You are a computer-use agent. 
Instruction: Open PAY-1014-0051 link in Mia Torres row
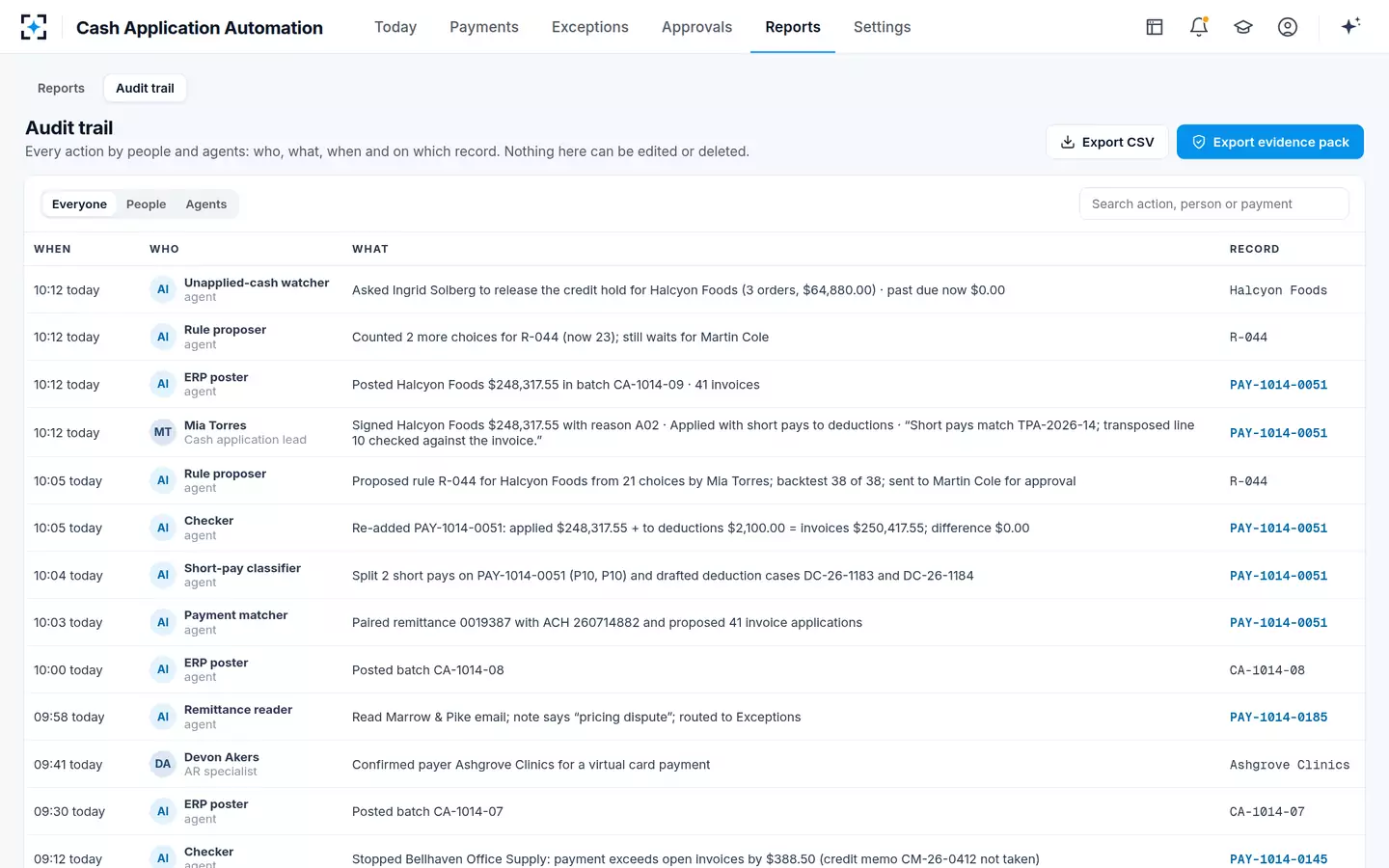pyautogui.click(x=1278, y=433)
